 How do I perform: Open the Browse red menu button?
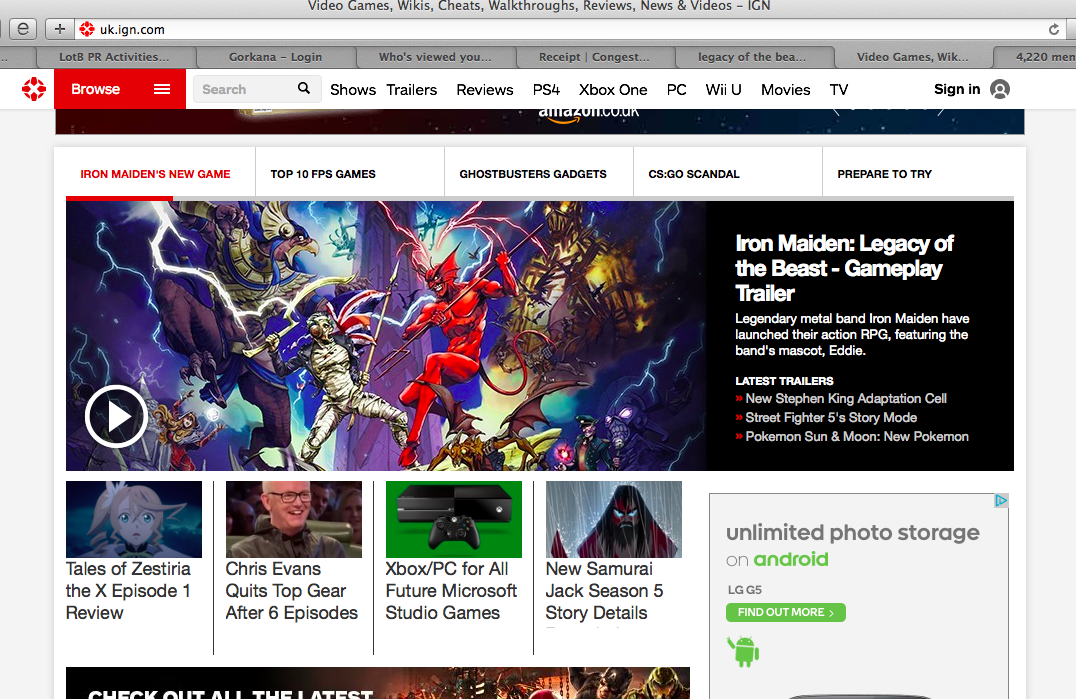point(120,89)
